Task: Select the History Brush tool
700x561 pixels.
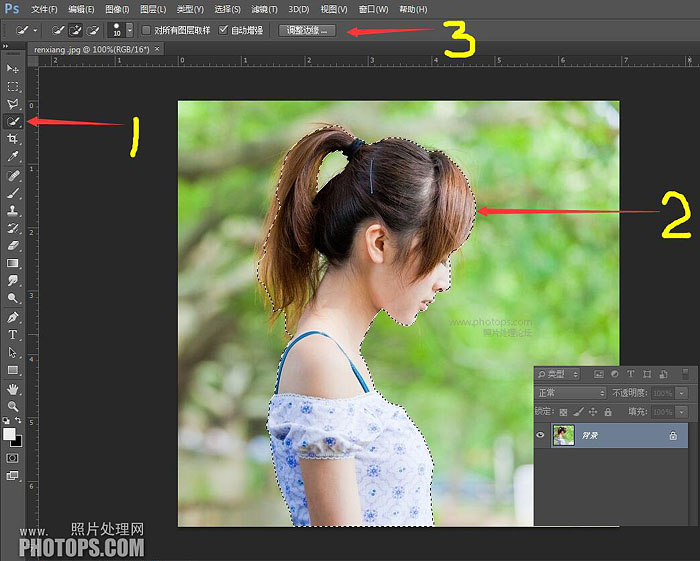Action: (12, 228)
